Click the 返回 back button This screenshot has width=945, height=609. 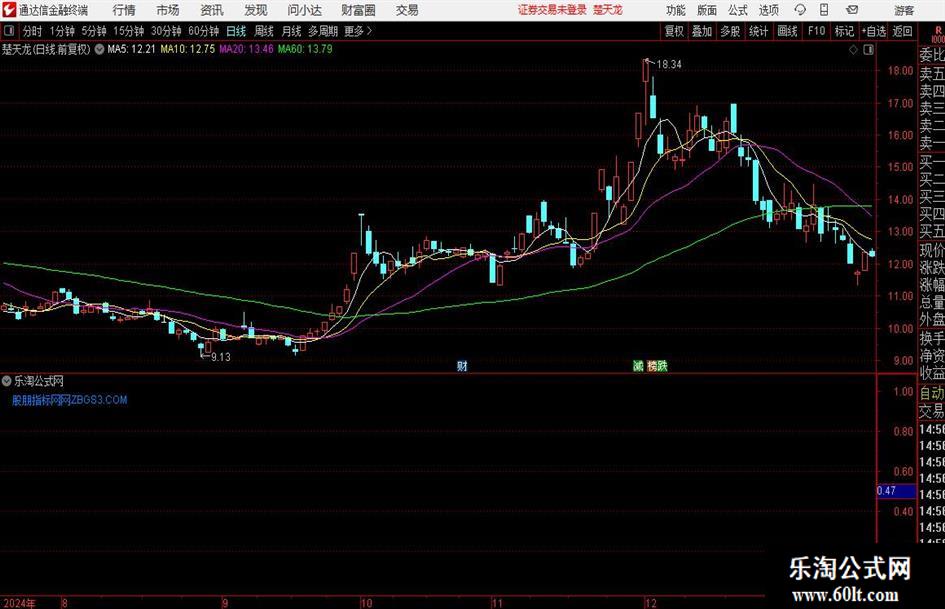pos(903,31)
